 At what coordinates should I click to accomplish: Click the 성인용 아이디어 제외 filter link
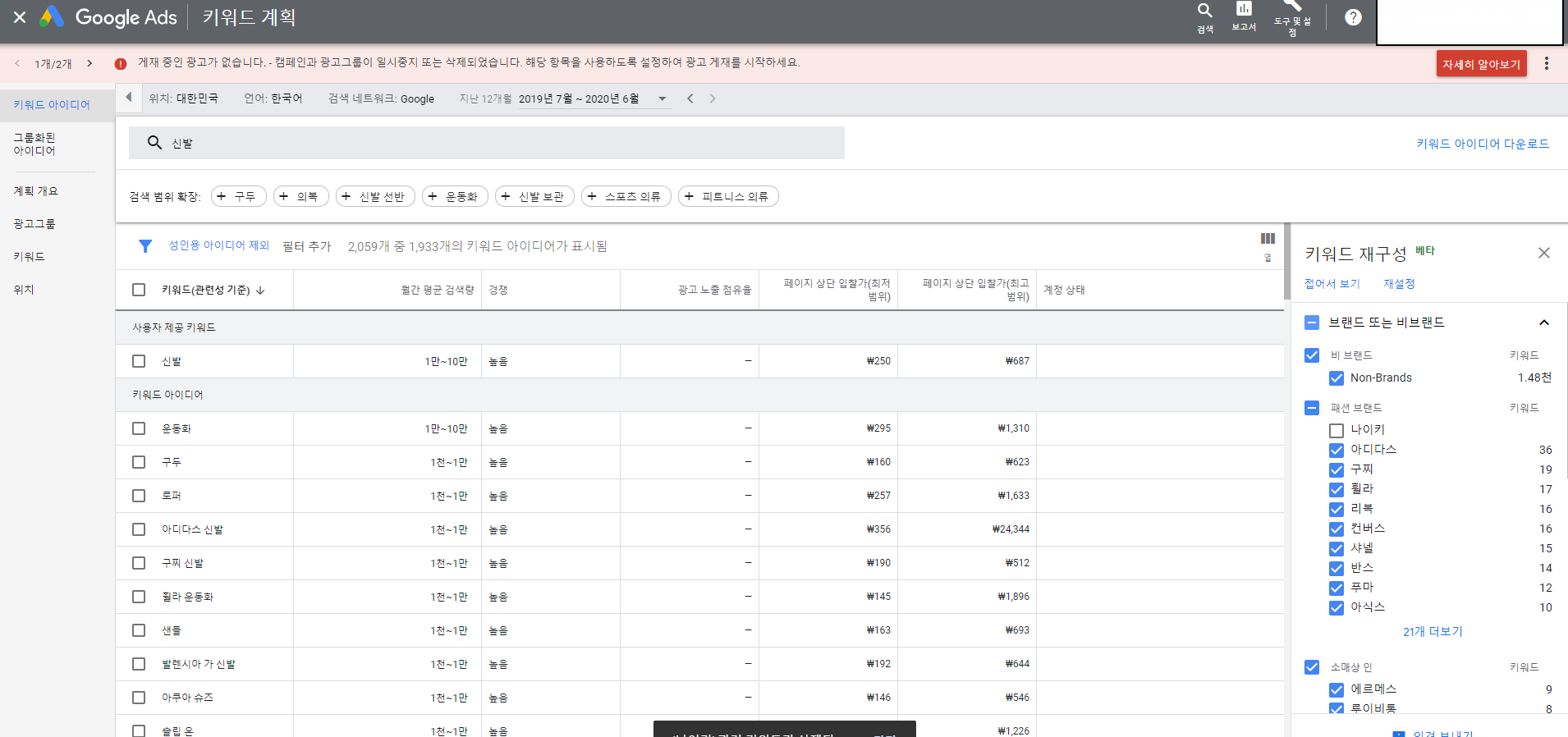pyautogui.click(x=218, y=245)
